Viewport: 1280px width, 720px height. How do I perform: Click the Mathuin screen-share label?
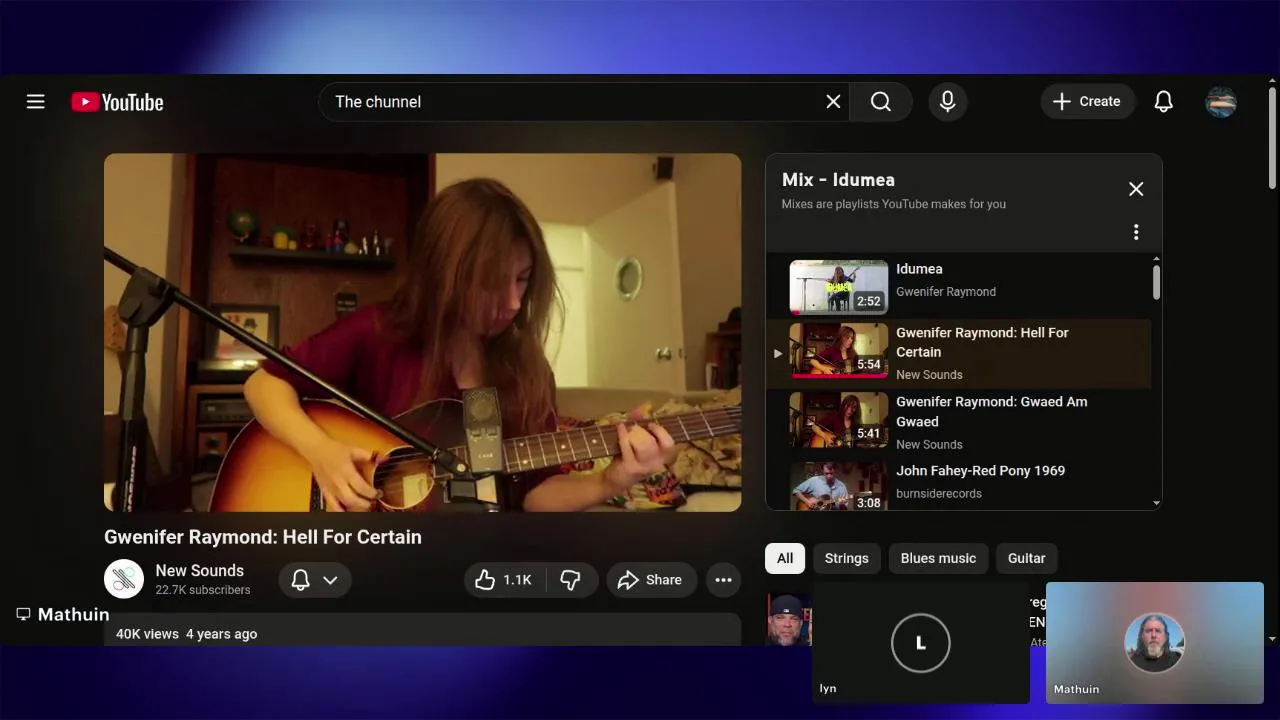[64, 614]
